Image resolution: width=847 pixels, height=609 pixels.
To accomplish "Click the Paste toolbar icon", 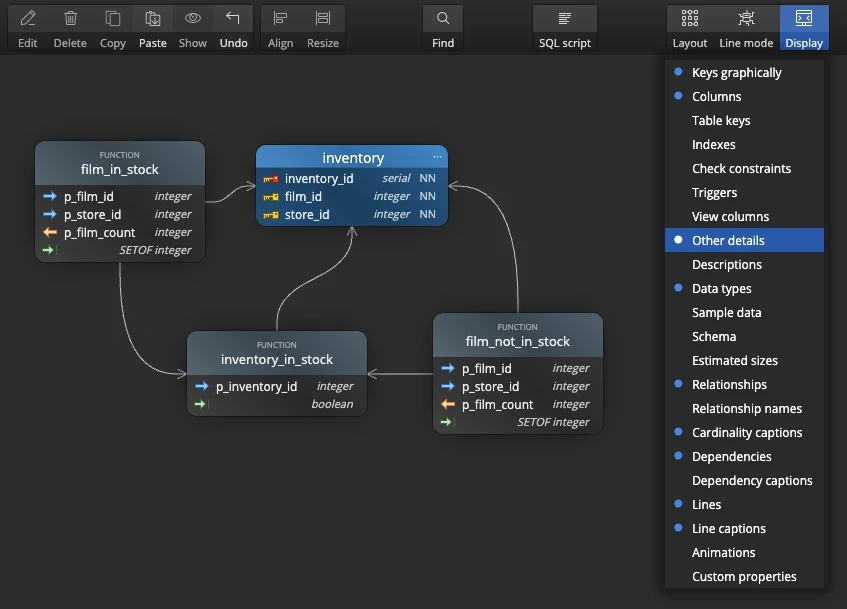I will [153, 19].
